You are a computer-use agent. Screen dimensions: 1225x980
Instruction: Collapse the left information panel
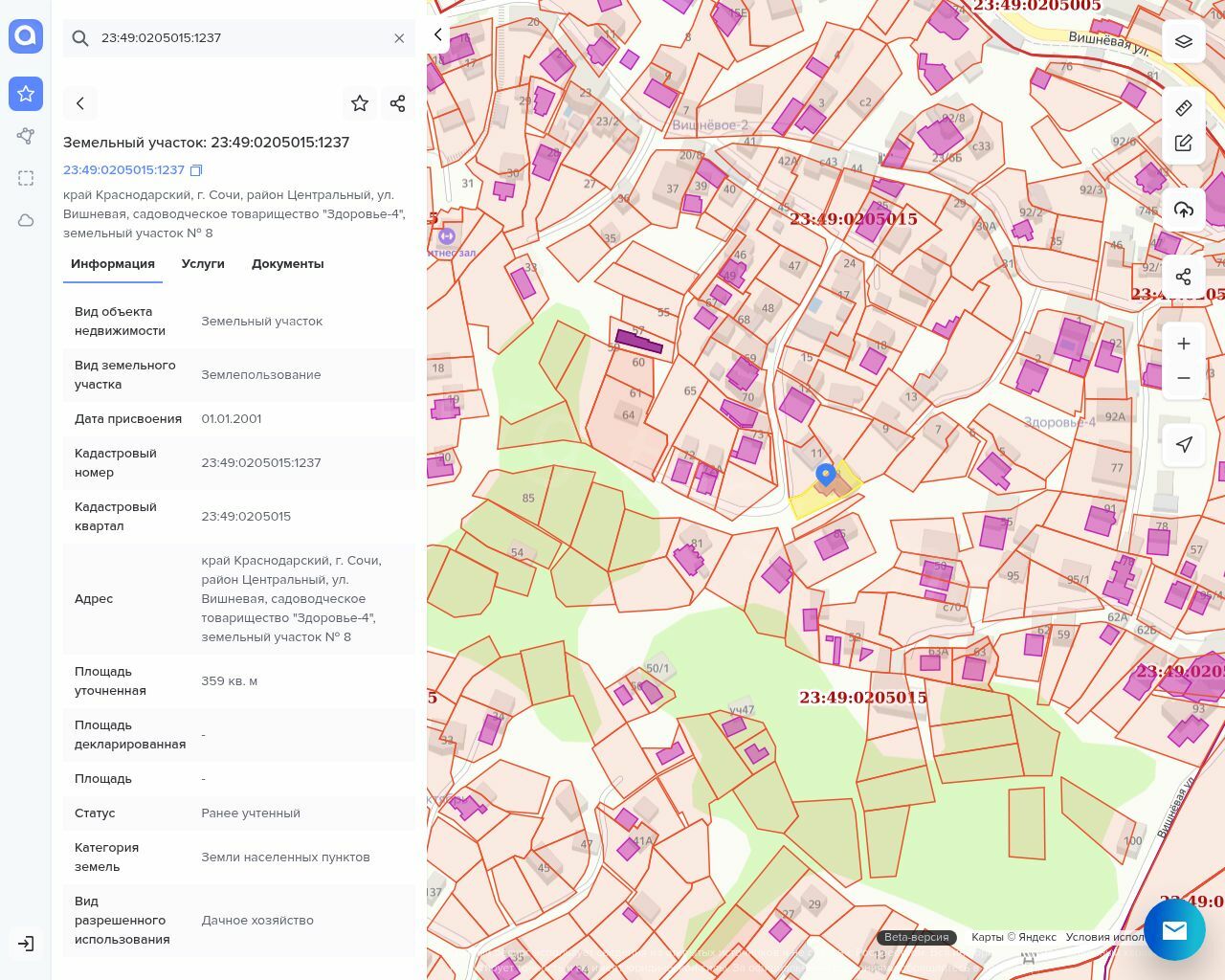point(438,35)
